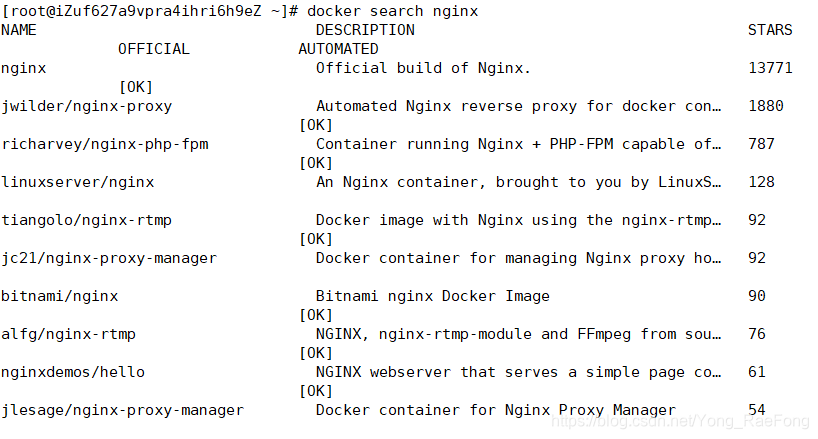Click linuxserver/nginx entry

[x=78, y=182]
